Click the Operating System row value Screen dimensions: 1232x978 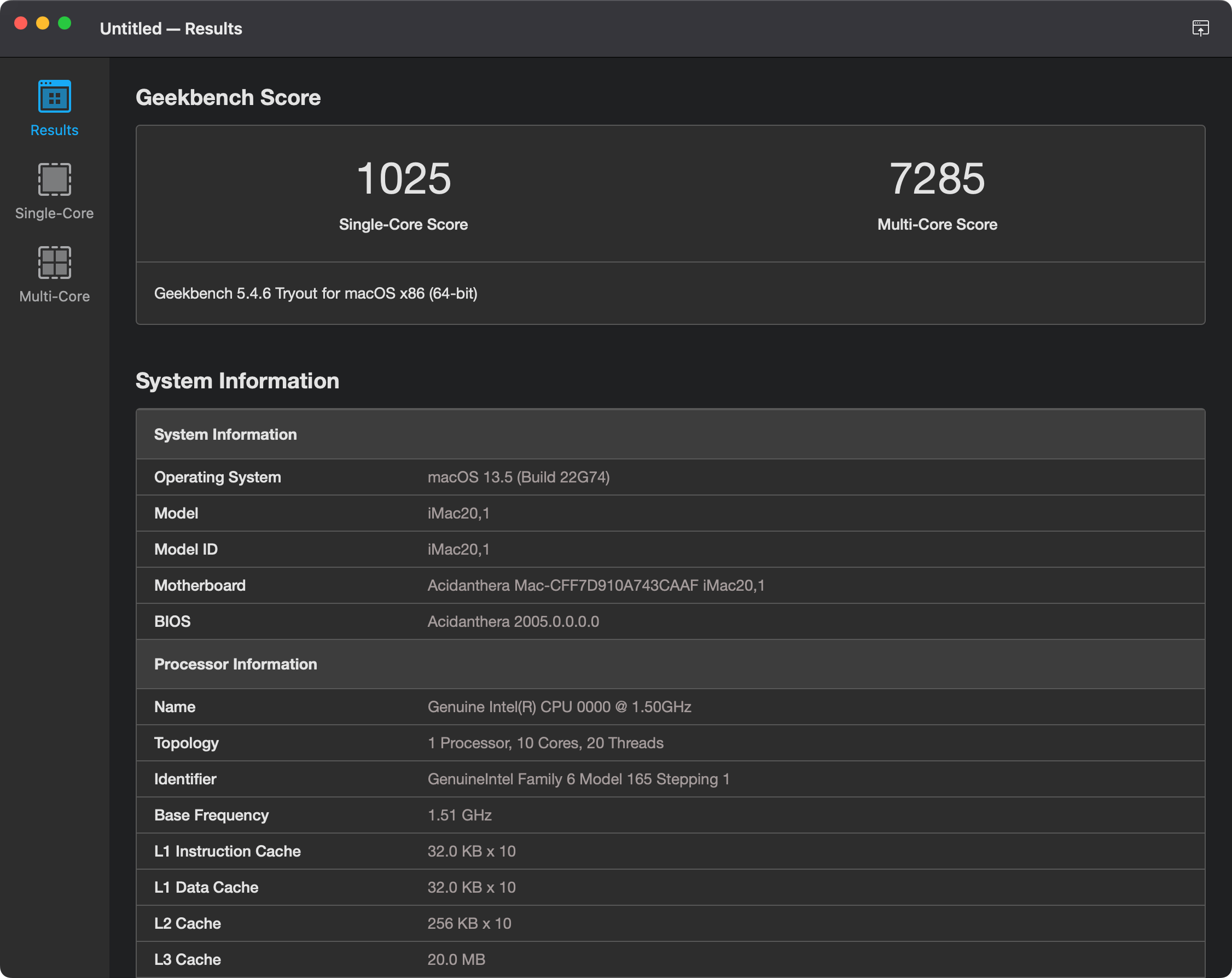coord(518,477)
